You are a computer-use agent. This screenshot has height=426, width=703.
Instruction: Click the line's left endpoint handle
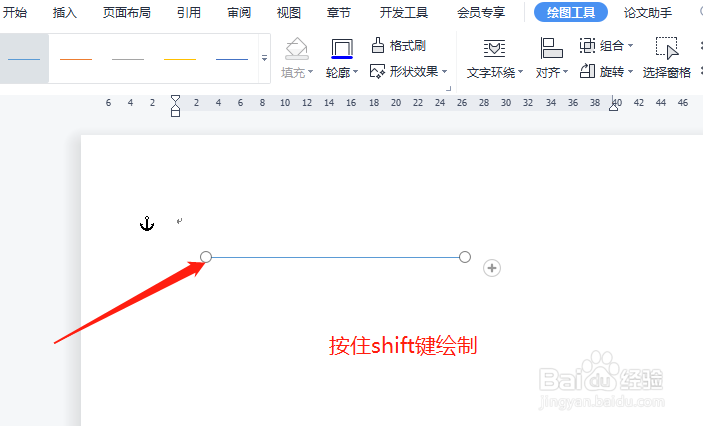(x=206, y=257)
